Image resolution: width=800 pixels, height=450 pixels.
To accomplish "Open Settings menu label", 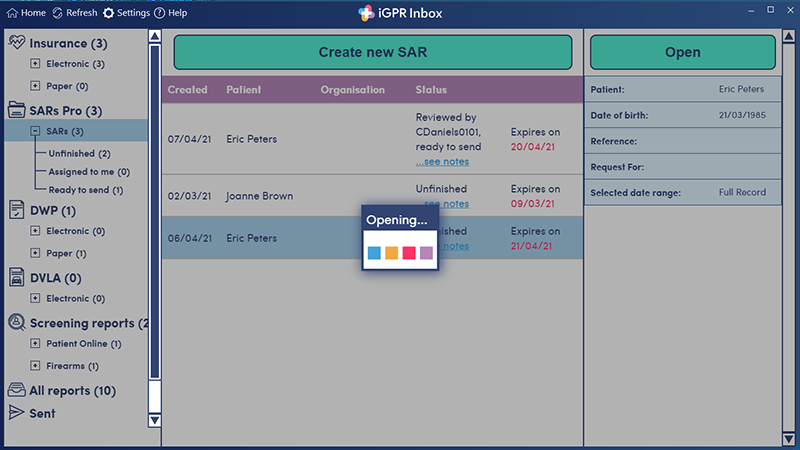I will (133, 13).
